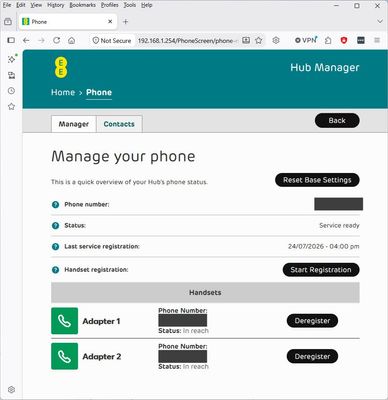Open the Bookmarks menu
Viewport: 388px width, 400px height.
82,5
